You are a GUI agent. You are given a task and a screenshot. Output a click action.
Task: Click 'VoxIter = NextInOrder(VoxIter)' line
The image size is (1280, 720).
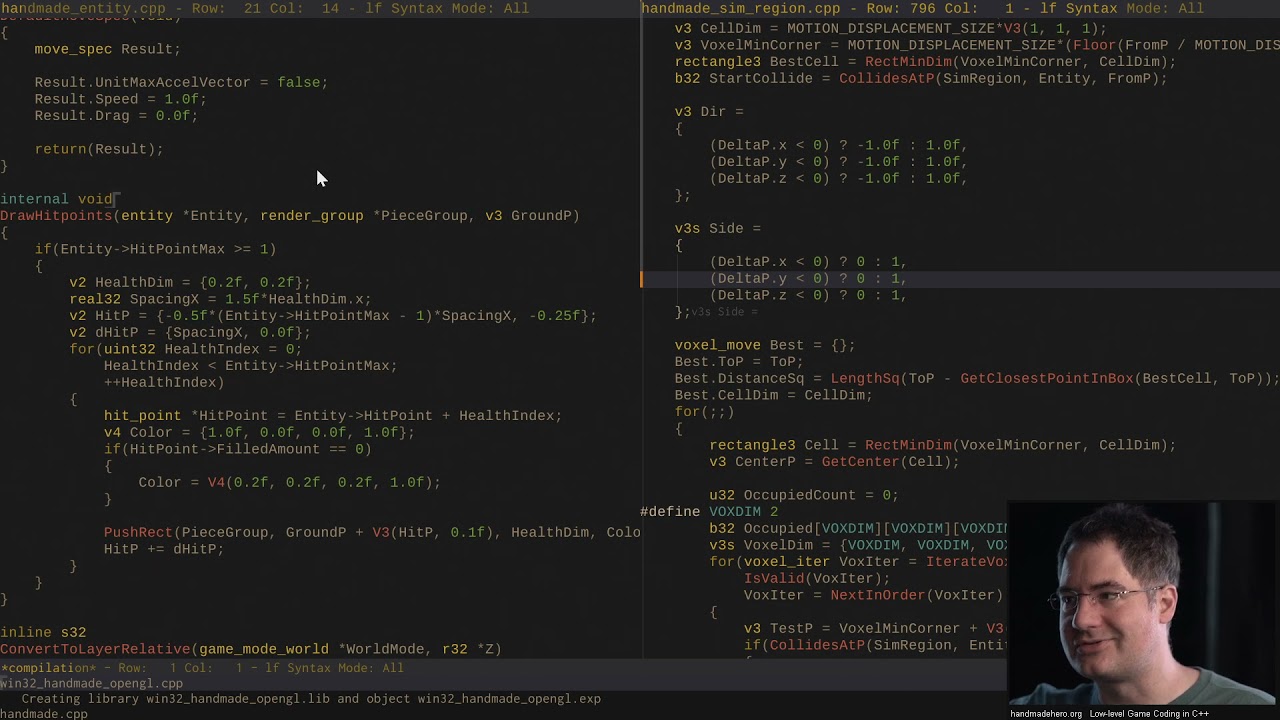(873, 595)
